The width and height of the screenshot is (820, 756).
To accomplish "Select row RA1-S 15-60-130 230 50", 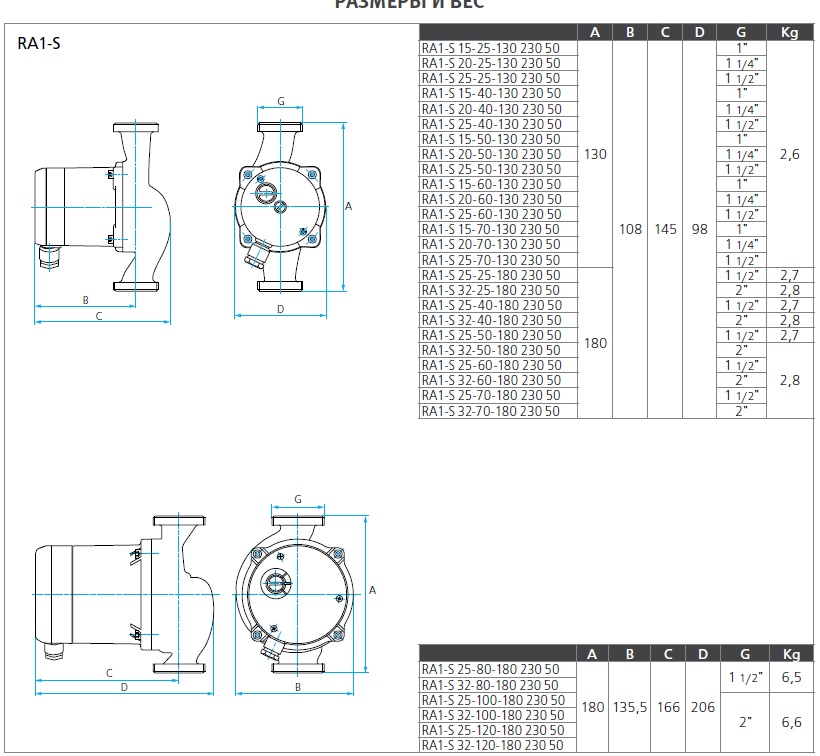I will (x=498, y=185).
